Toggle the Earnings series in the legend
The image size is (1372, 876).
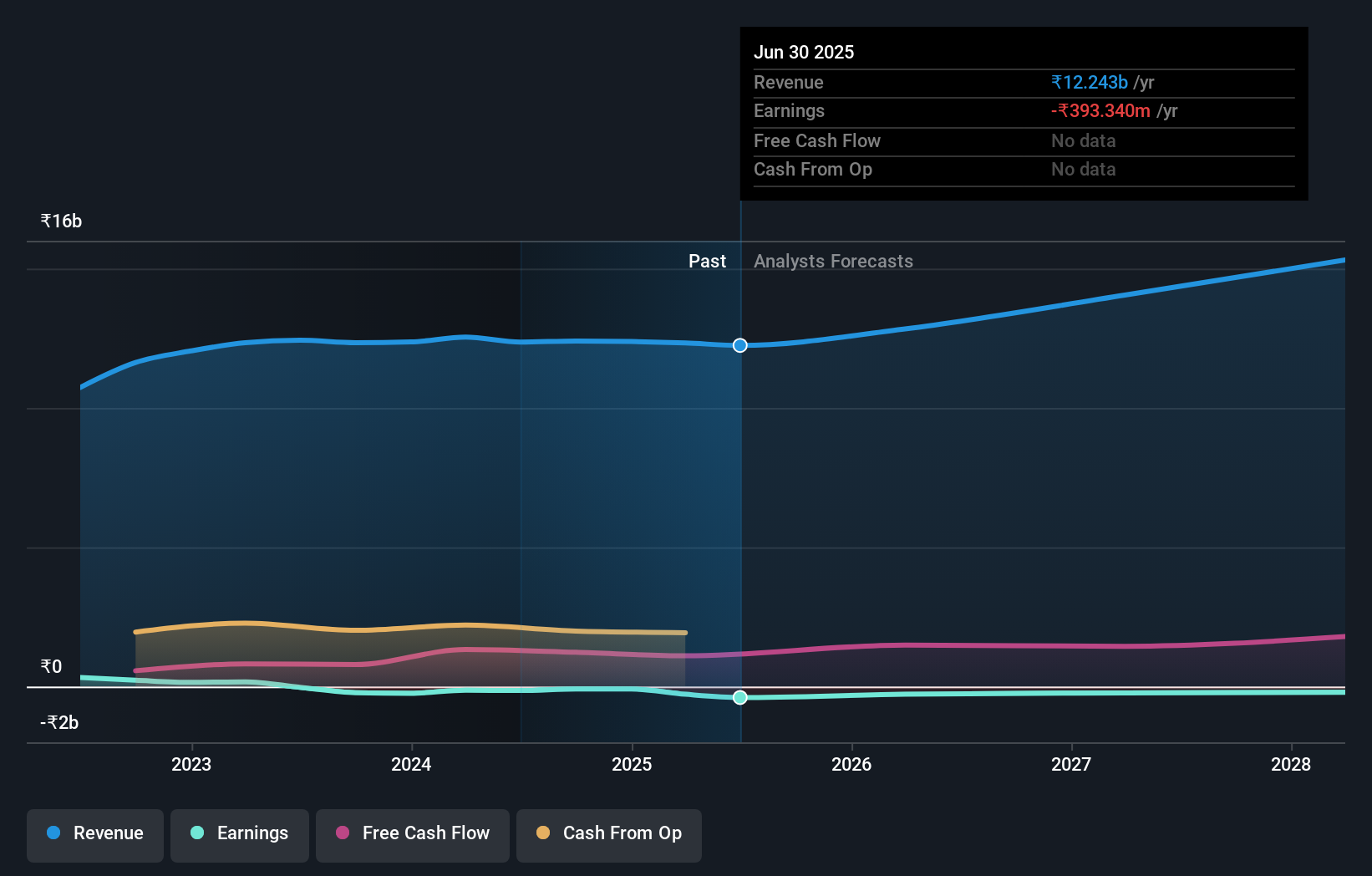[240, 835]
